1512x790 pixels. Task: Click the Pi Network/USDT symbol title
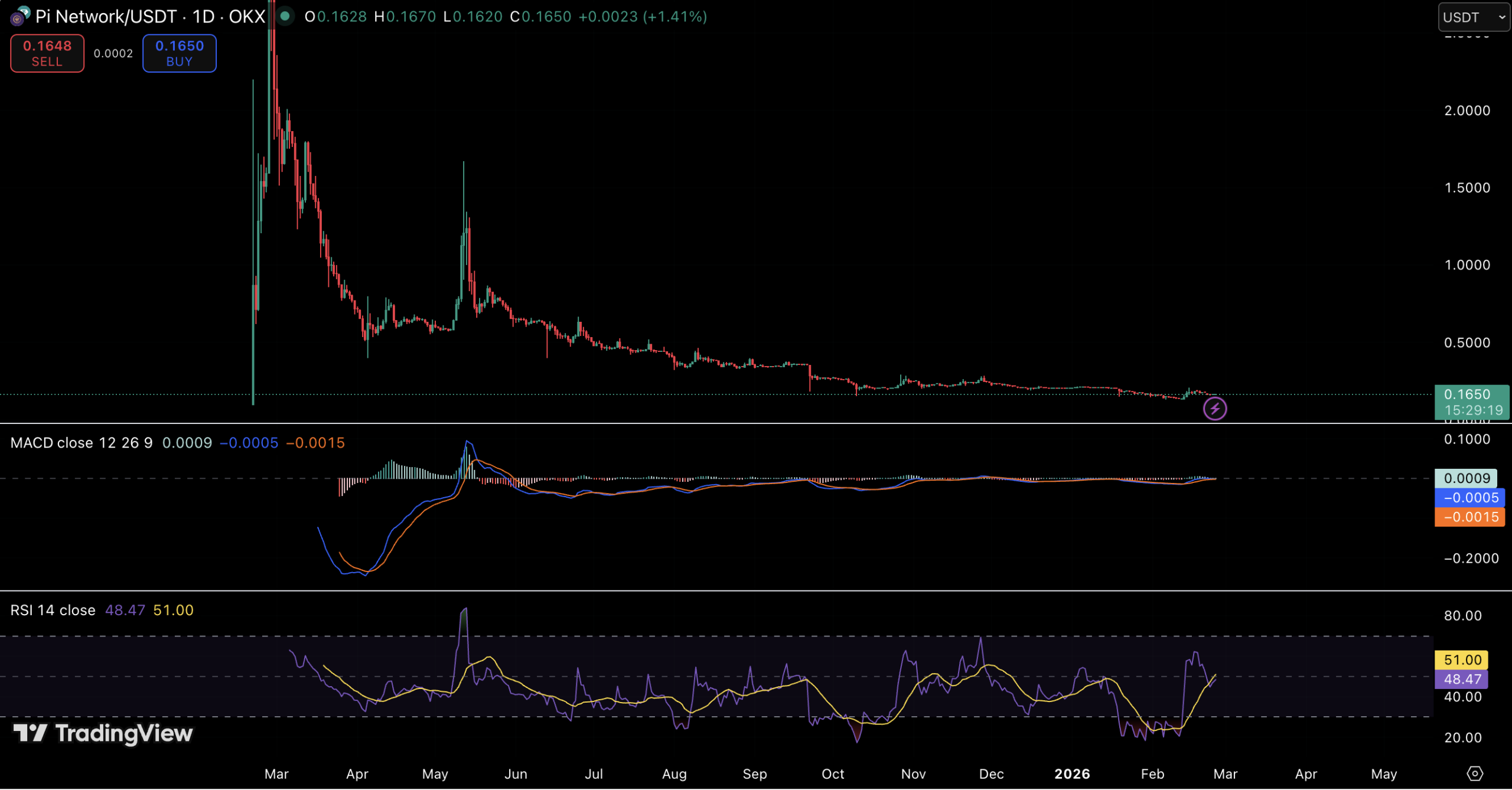pos(105,17)
